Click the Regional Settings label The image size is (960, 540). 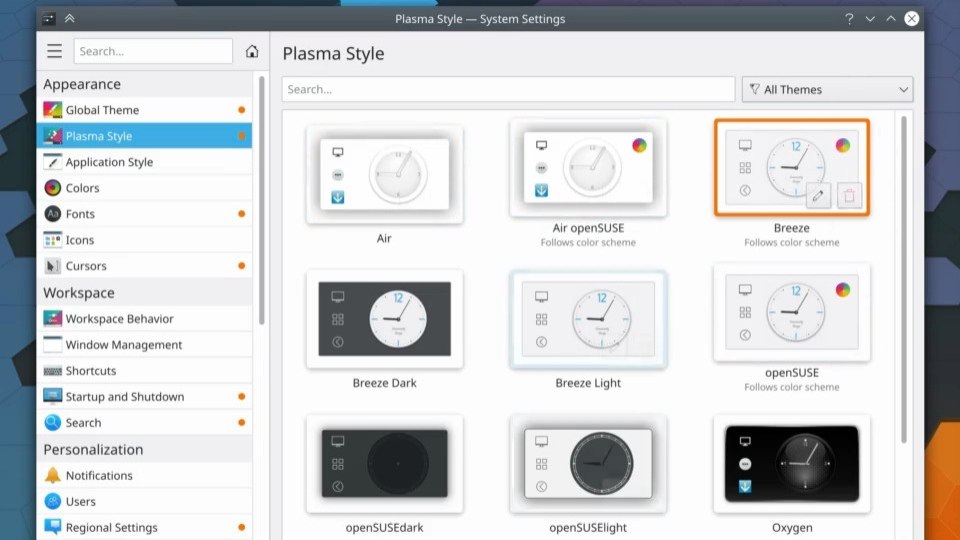(111, 528)
